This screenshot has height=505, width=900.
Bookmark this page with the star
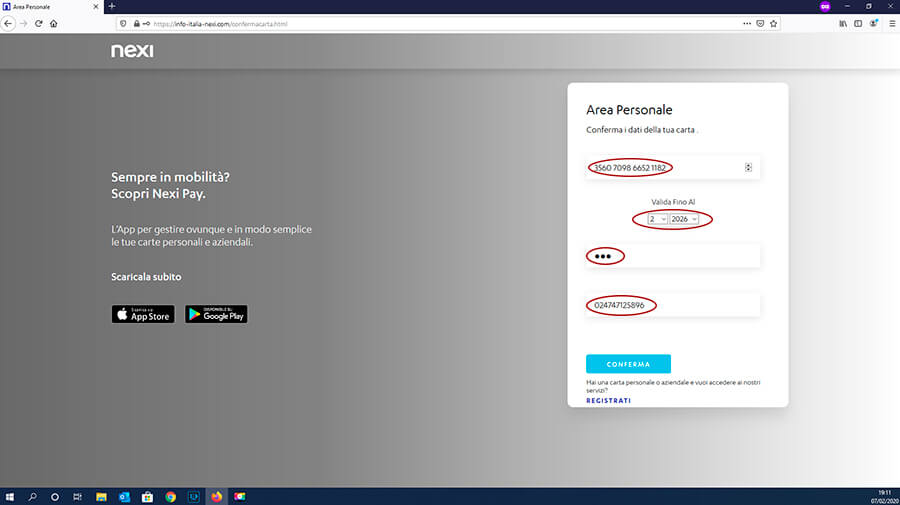(x=773, y=24)
